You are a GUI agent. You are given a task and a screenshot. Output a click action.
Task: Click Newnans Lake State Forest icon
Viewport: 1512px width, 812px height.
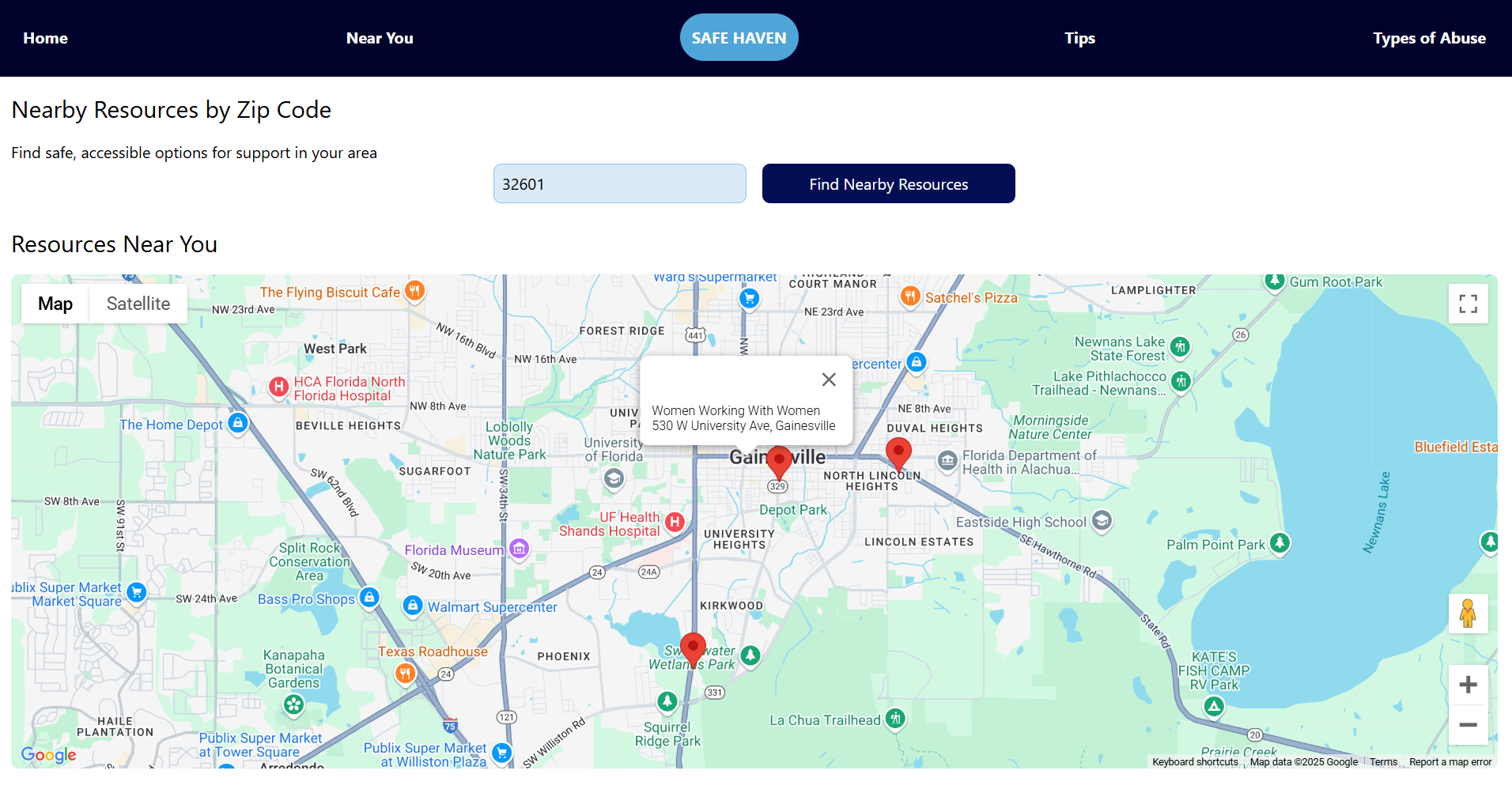[x=1180, y=346]
